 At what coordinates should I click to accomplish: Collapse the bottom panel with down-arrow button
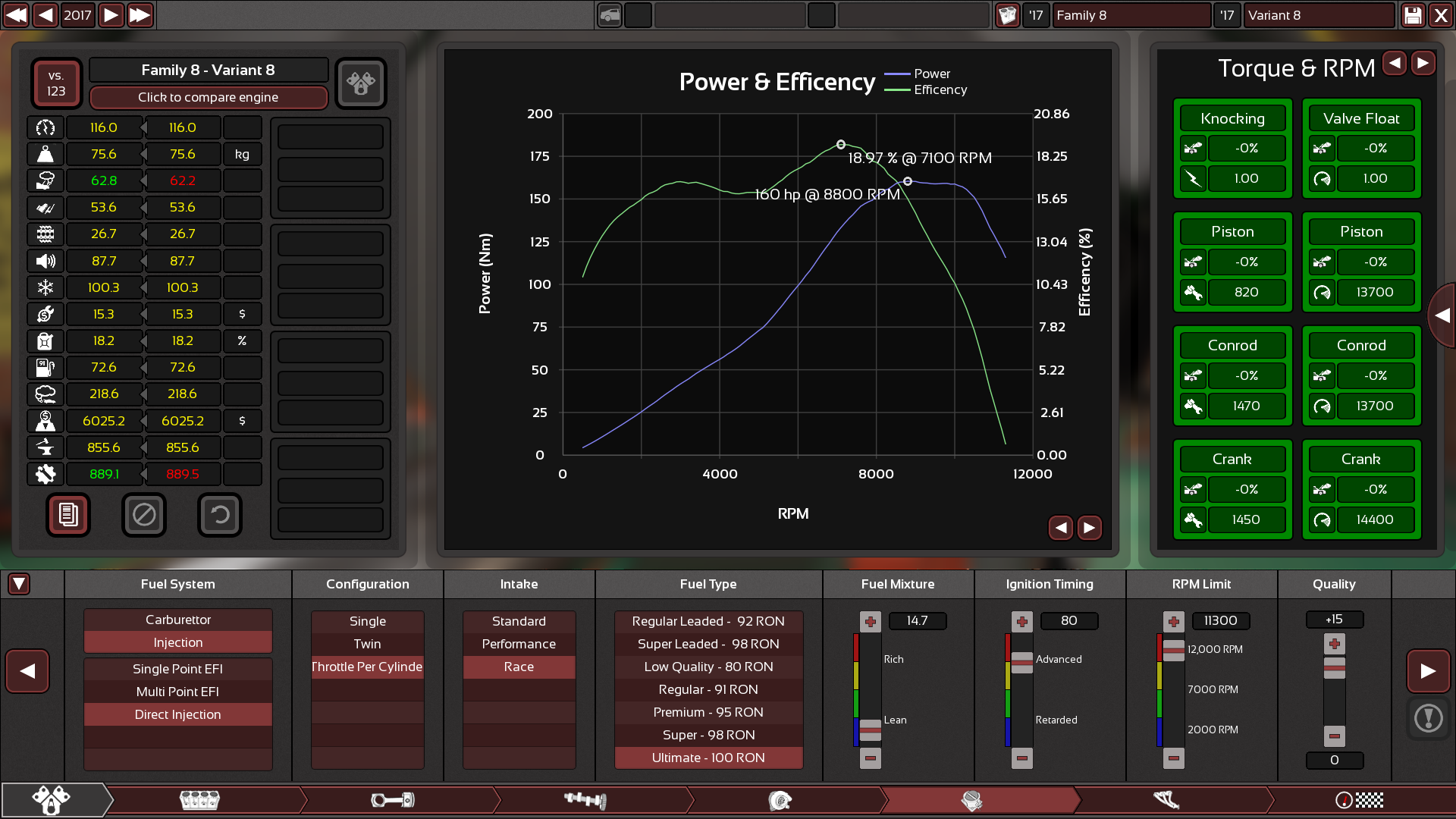(x=19, y=584)
